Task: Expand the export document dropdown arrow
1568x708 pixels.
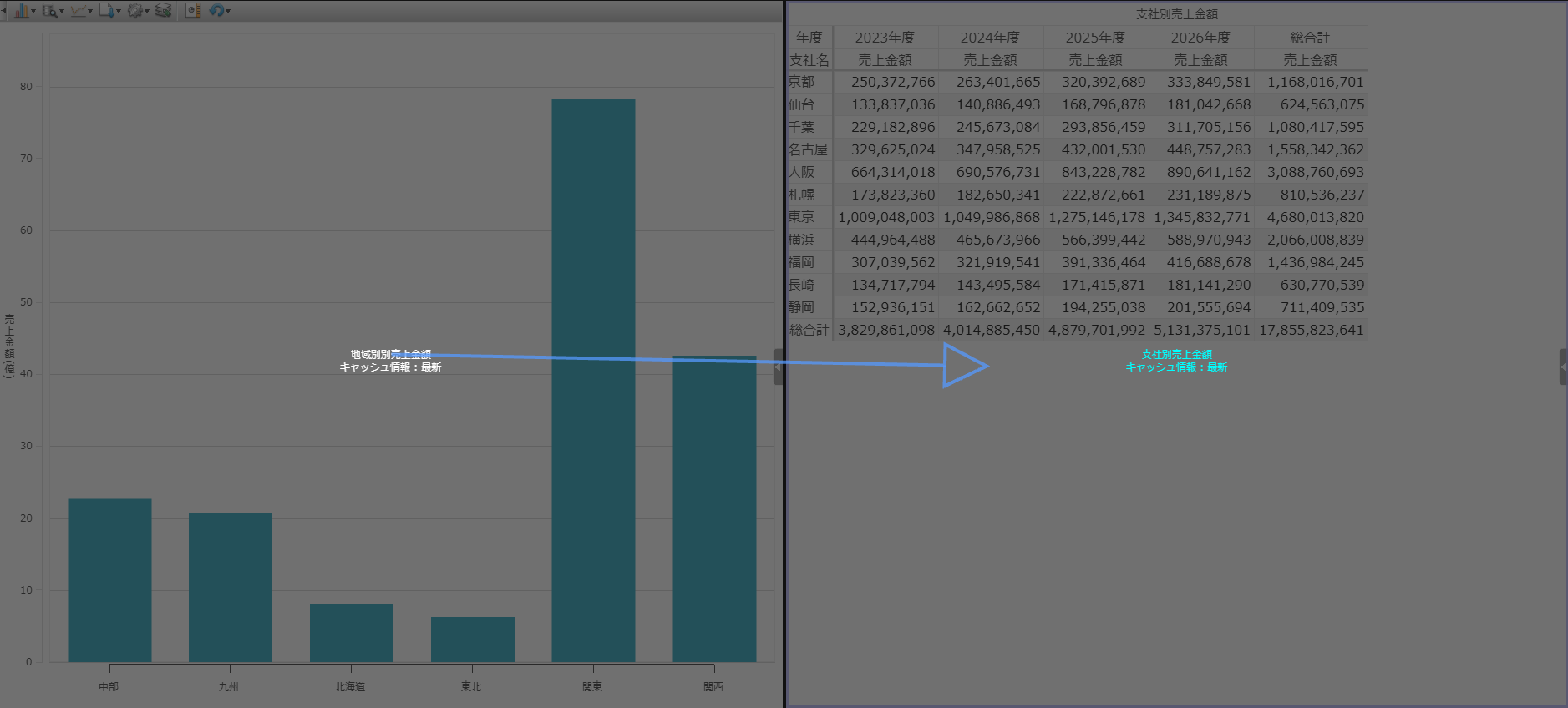Action: pyautogui.click(x=119, y=12)
